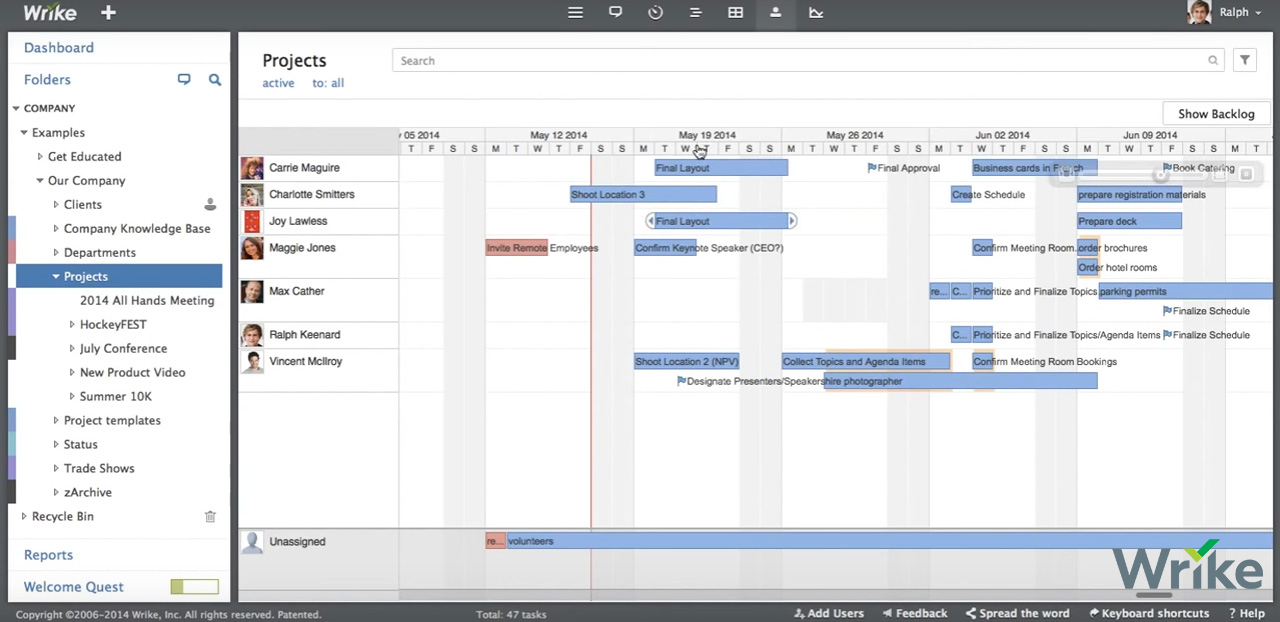1280x622 pixels.
Task: Empty Recycle Bin with trash icon
Action: (x=210, y=517)
